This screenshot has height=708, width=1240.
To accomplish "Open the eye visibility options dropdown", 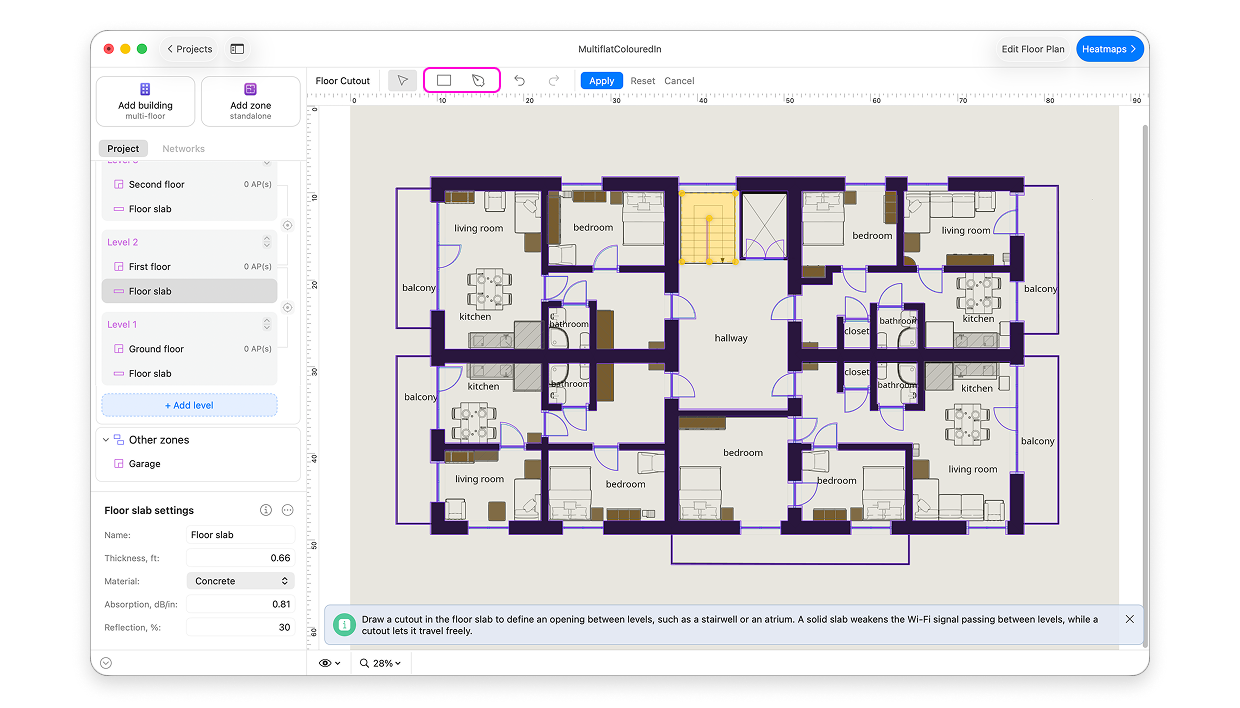I will point(329,663).
